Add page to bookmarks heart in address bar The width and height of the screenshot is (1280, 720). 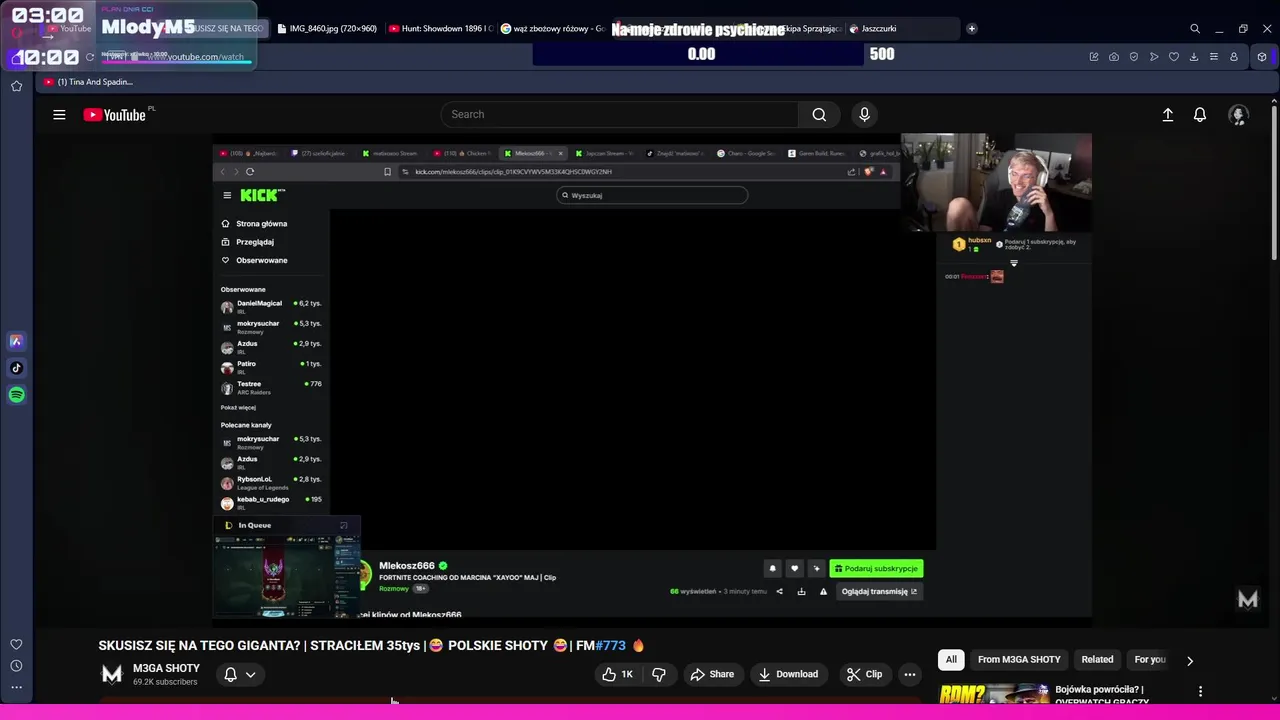tap(1174, 57)
